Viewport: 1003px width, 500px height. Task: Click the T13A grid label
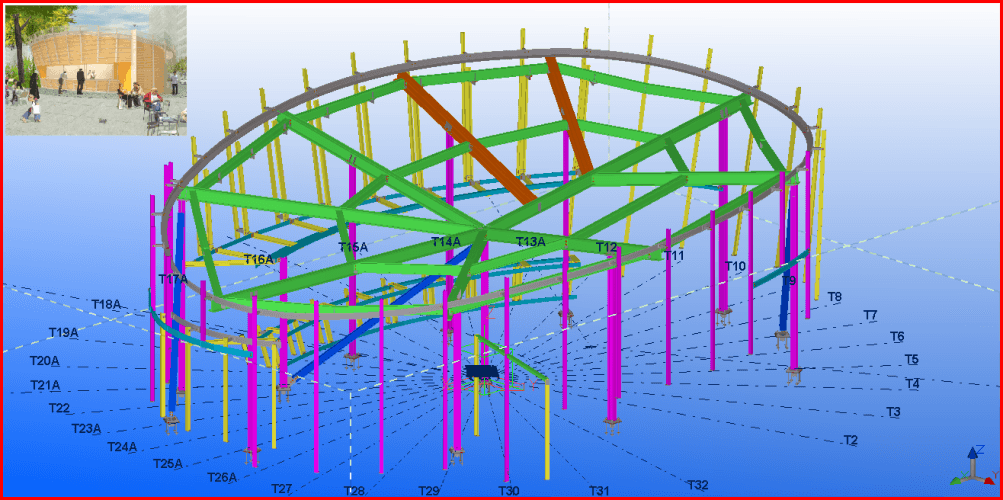(530, 242)
